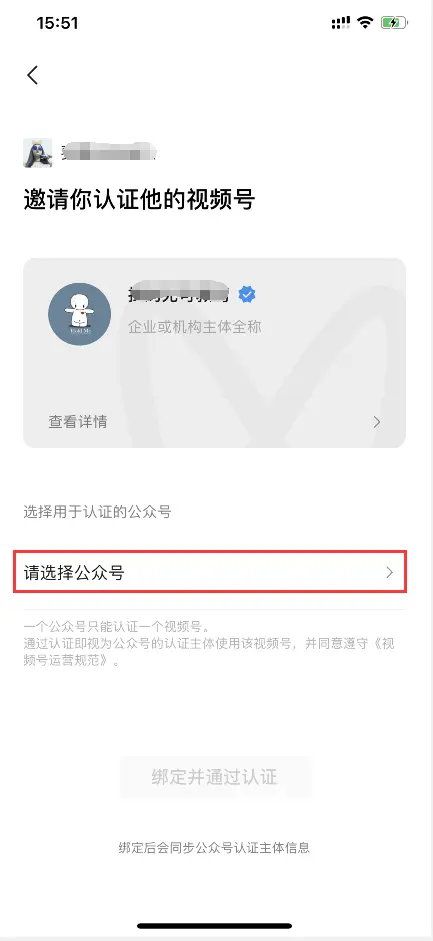Tap the Wi-Fi icon in status bar
This screenshot has height=941, width=433.
tap(365, 23)
